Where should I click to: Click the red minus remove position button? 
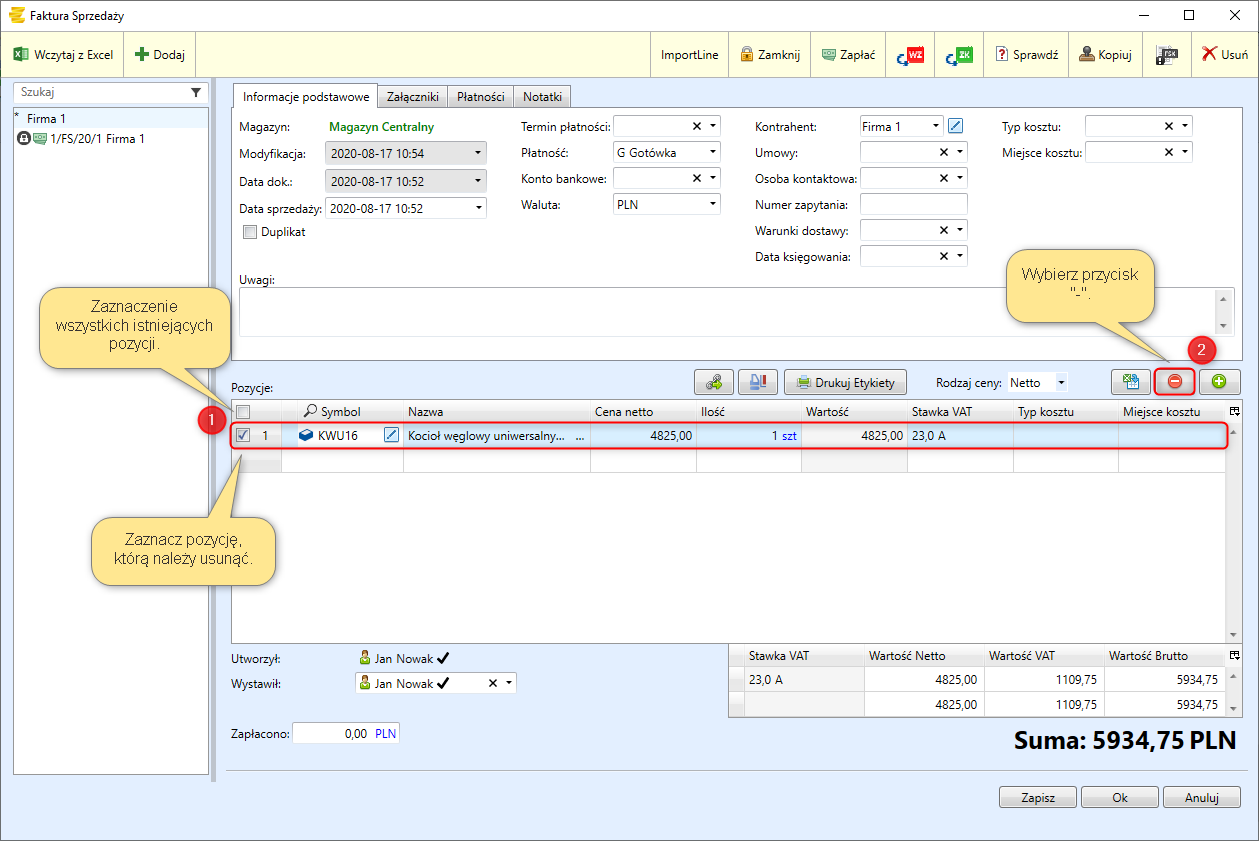(1175, 382)
